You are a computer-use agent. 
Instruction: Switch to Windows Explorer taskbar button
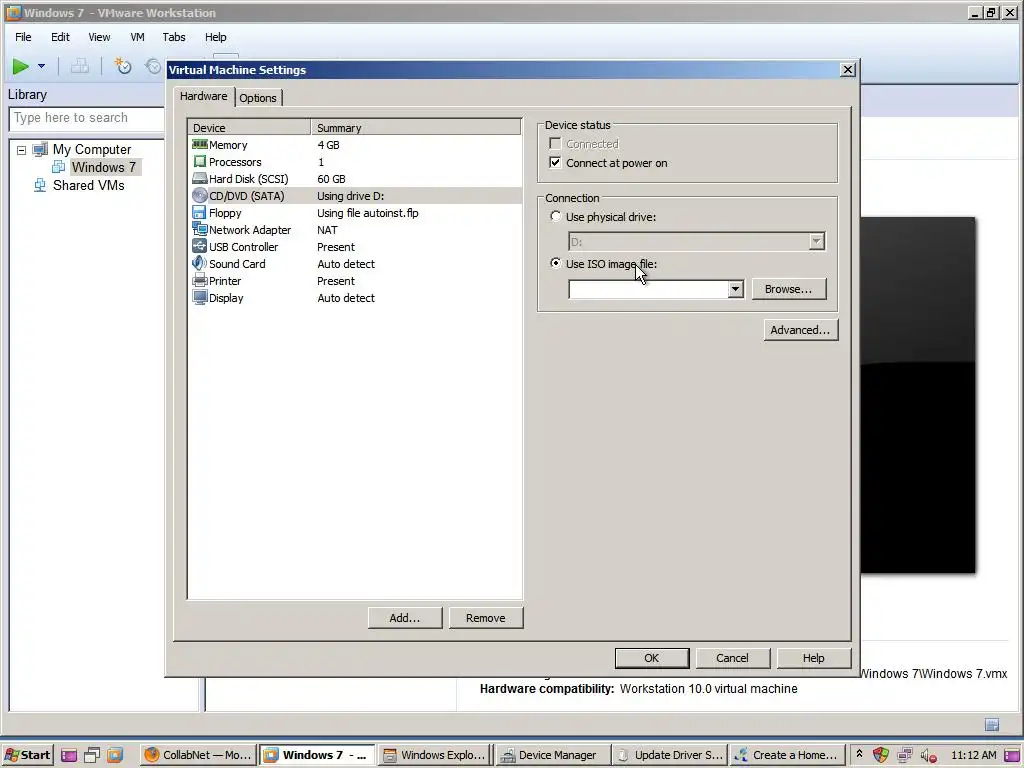click(x=435, y=755)
